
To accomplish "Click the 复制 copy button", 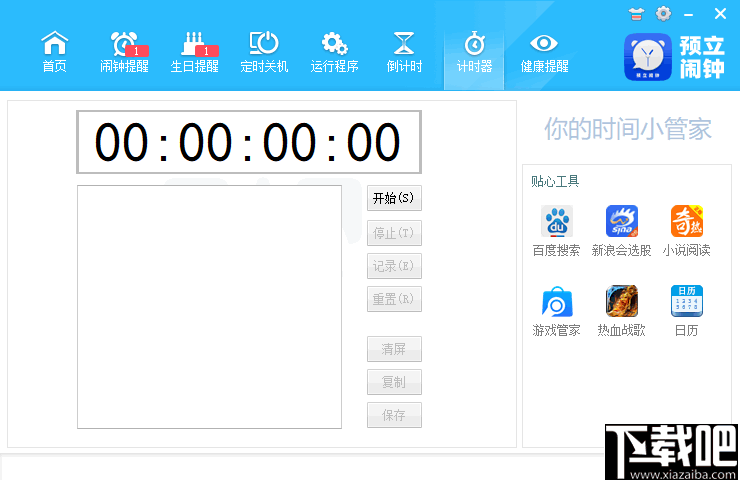I will click(x=394, y=382).
